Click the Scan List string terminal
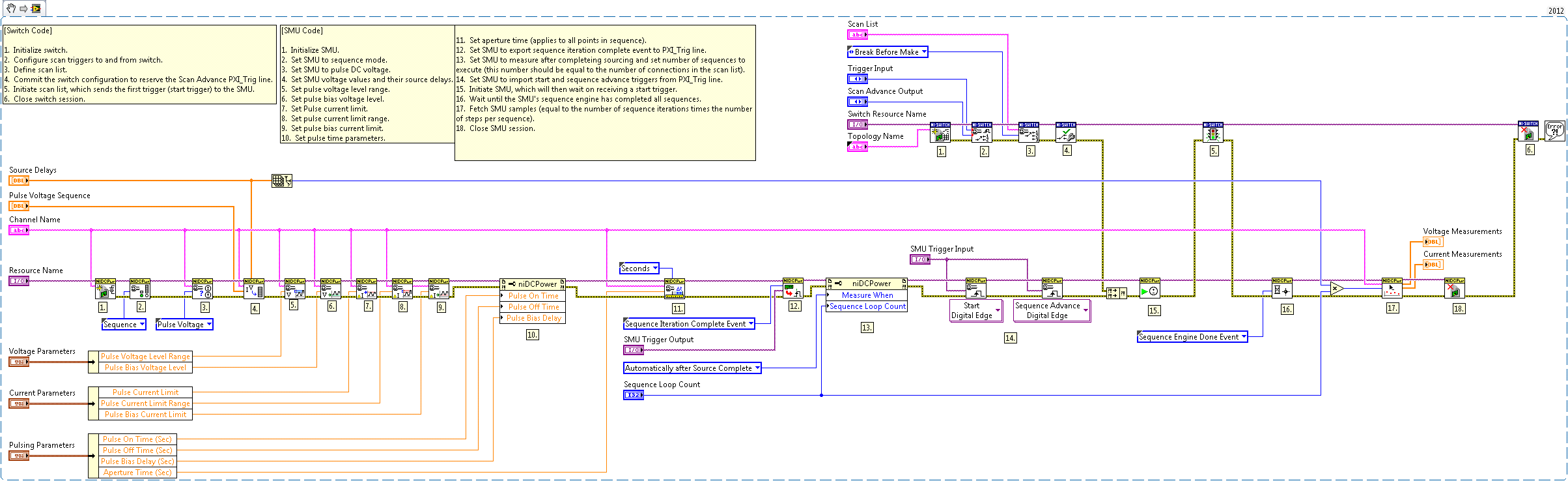 tap(858, 35)
